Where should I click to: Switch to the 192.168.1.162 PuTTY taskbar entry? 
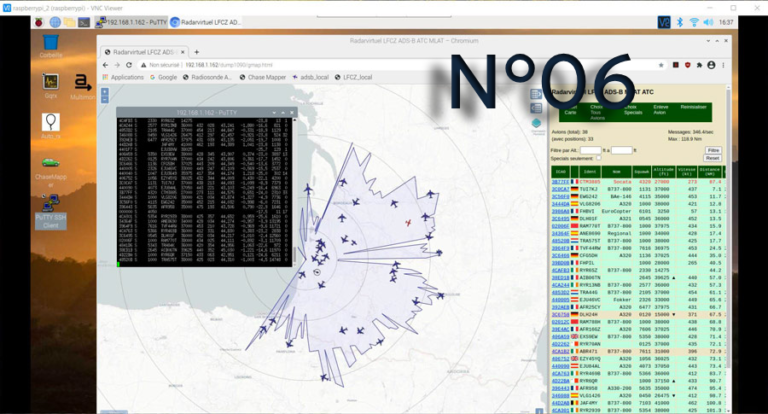(131, 23)
